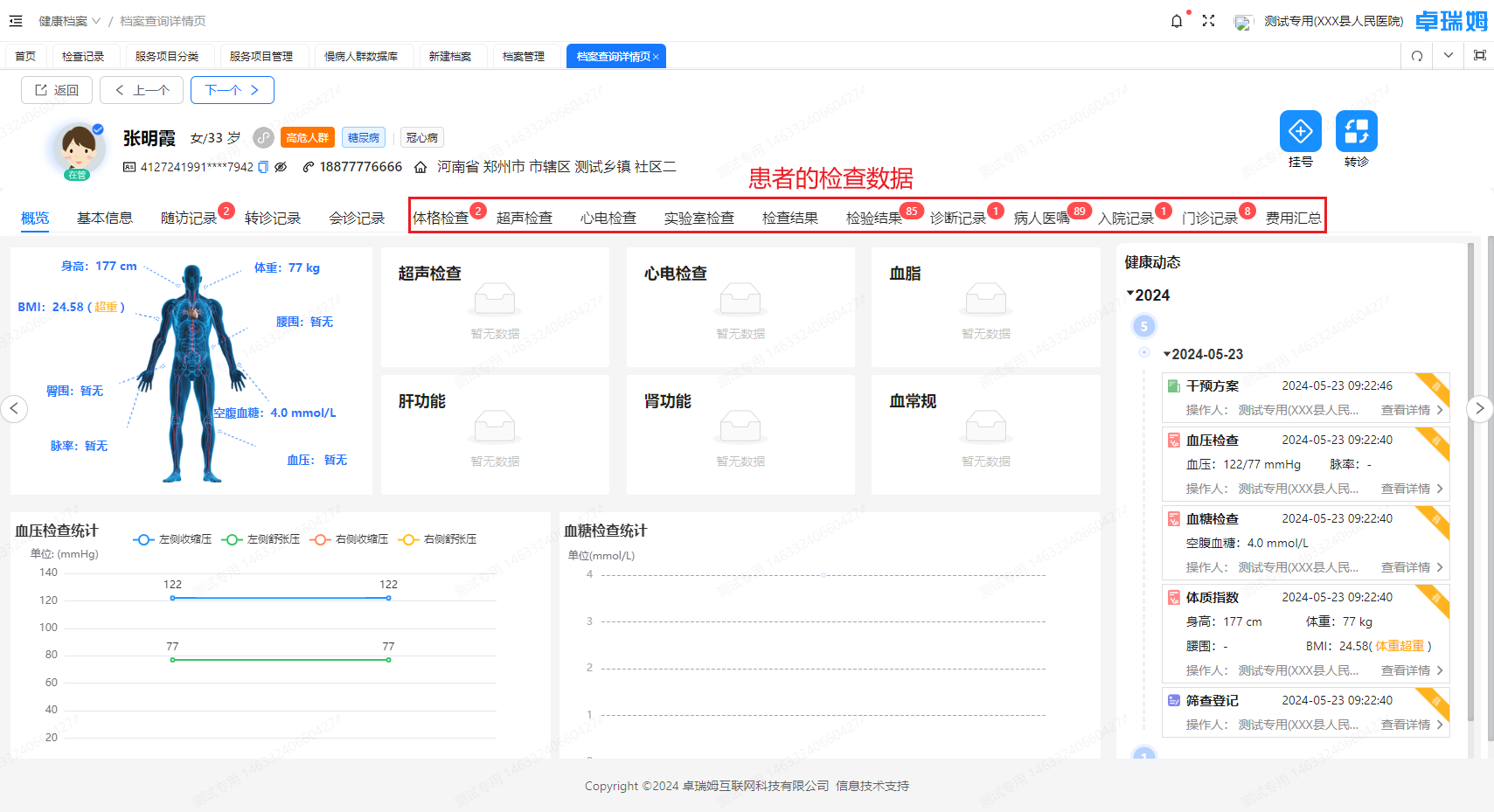Click the phone icon before 18877776666
1494x812 pixels.
pos(309,167)
